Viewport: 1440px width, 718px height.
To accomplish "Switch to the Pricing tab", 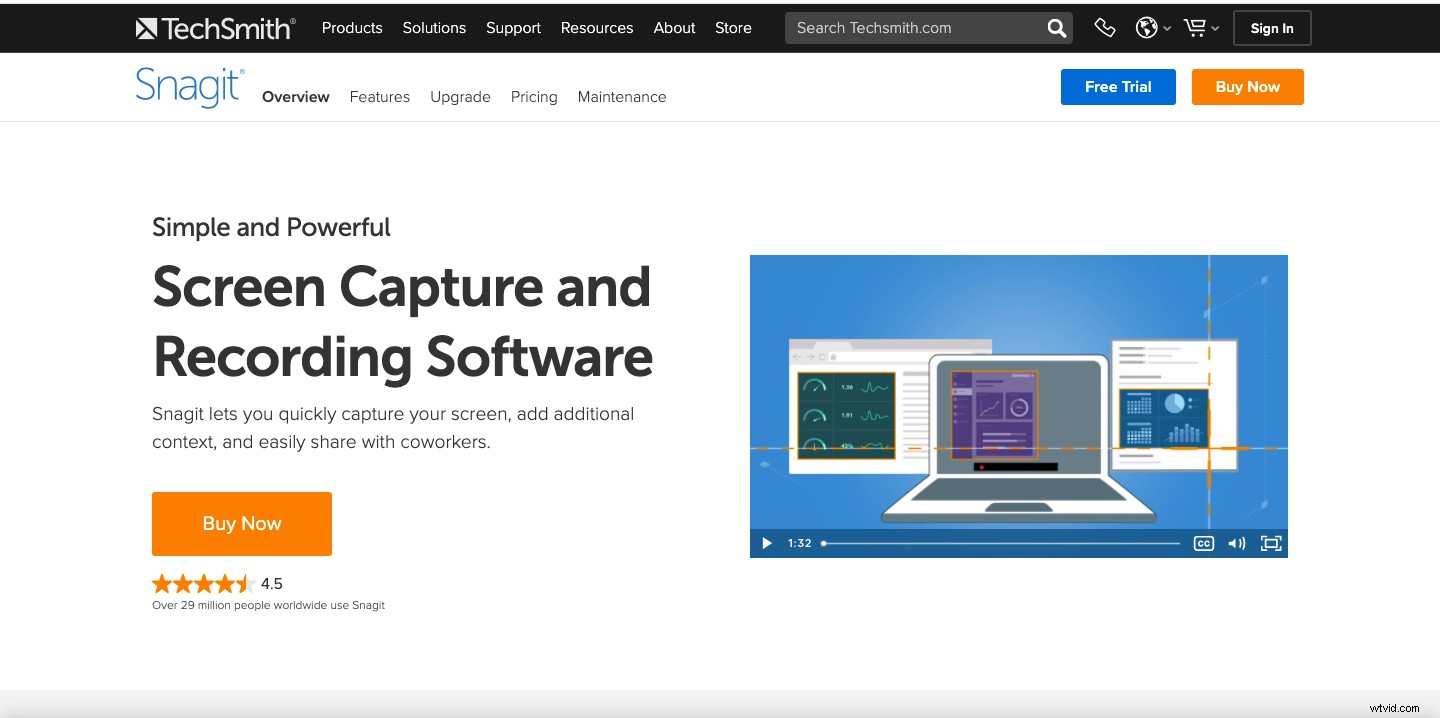I will (533, 96).
